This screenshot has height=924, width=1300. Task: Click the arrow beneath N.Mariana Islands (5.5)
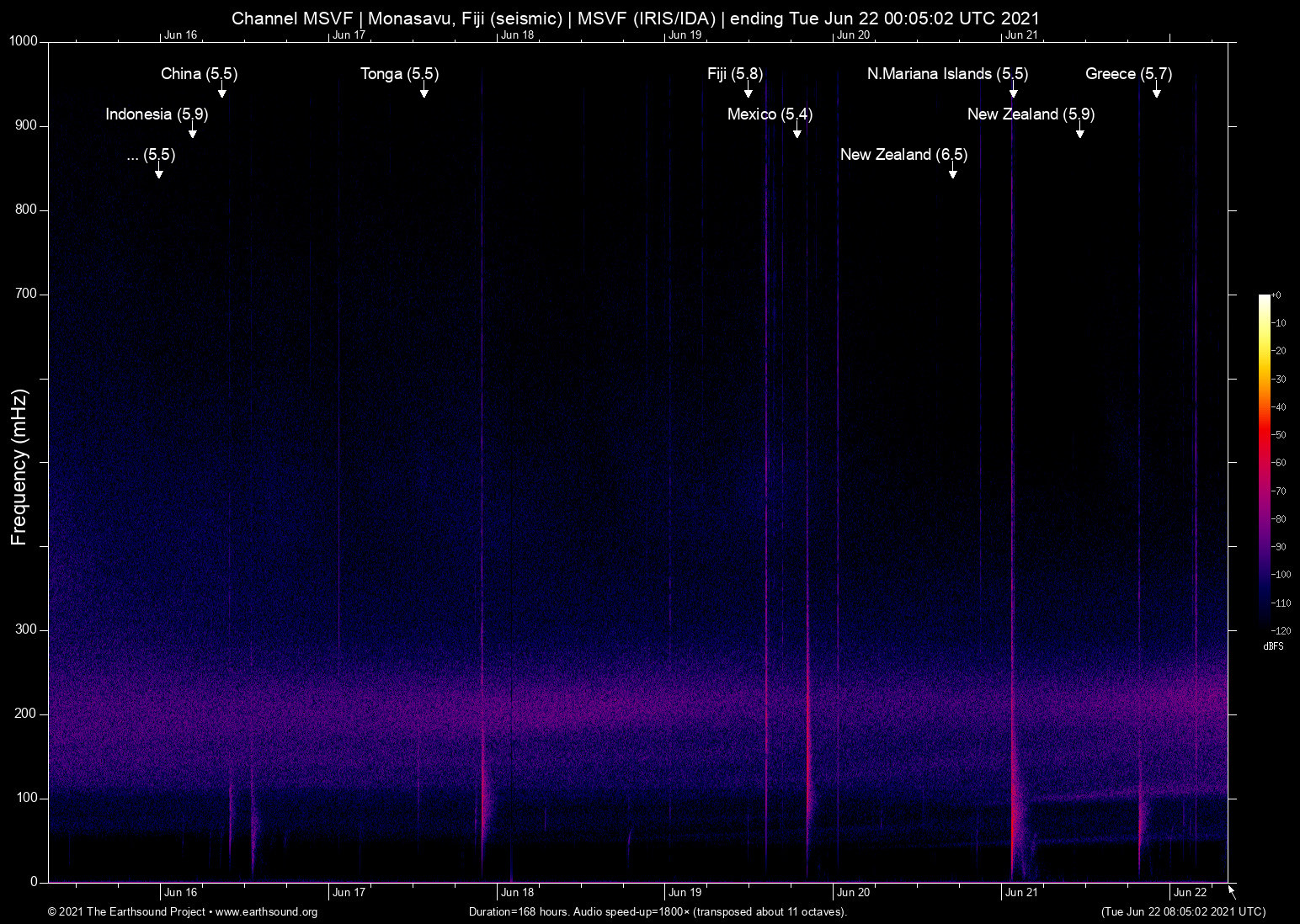point(1014,91)
